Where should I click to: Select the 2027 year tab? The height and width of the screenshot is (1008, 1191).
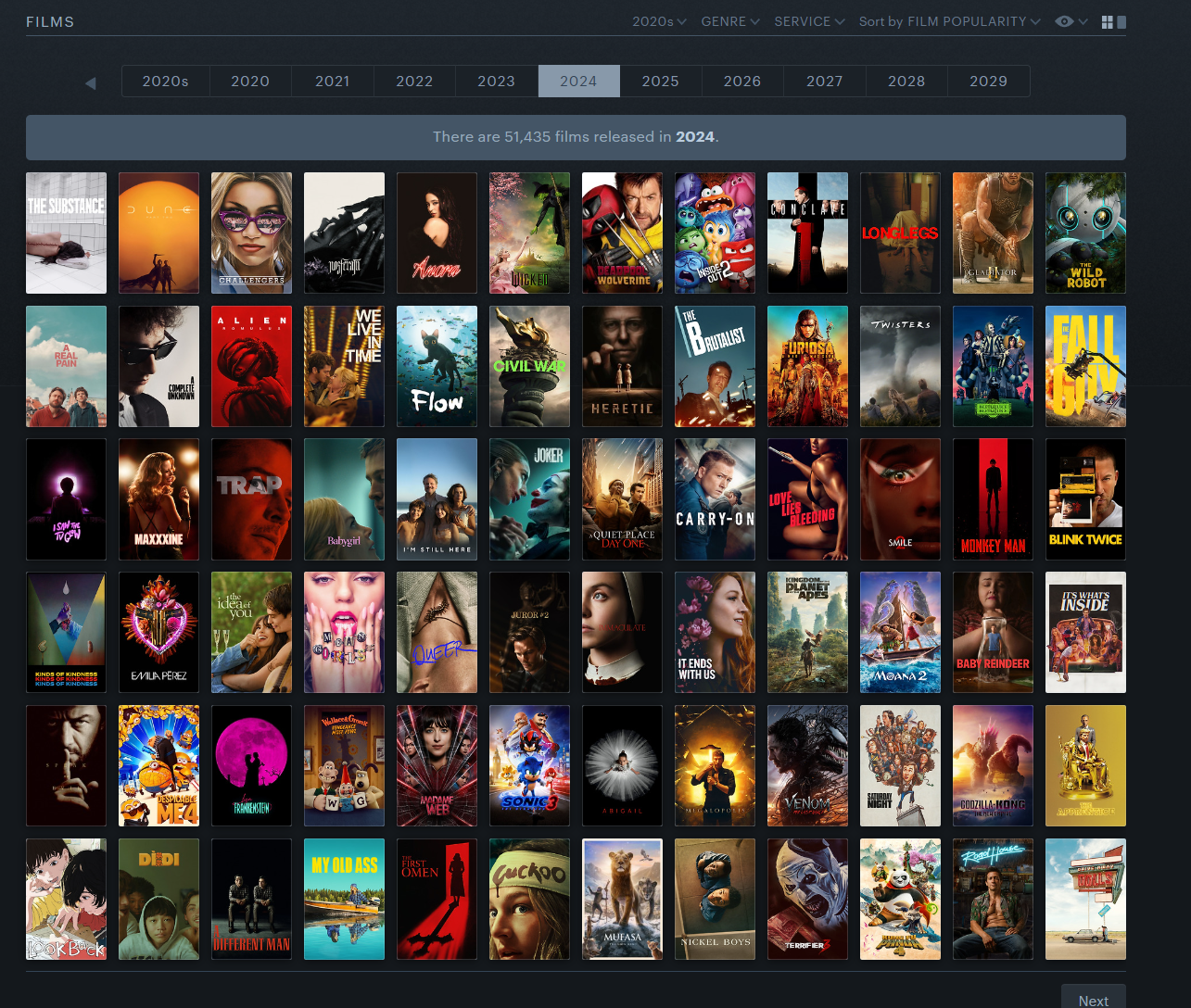click(824, 82)
